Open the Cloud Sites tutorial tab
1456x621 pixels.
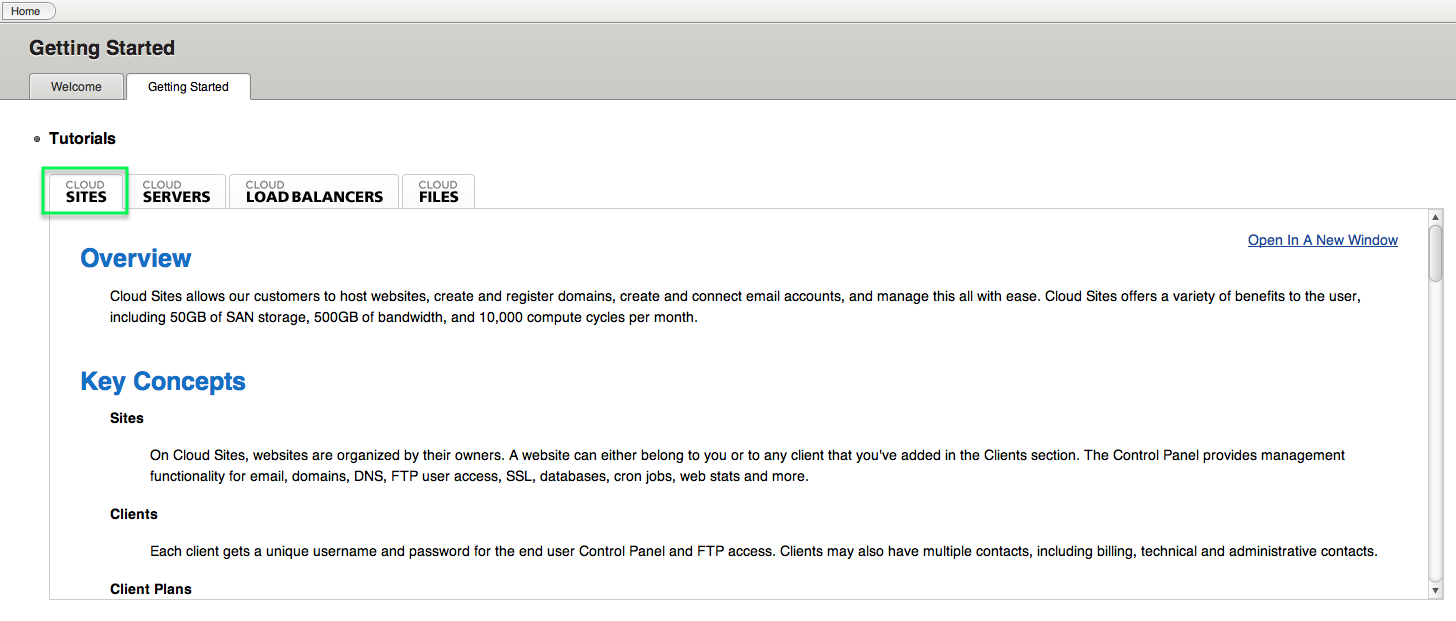(x=86, y=191)
